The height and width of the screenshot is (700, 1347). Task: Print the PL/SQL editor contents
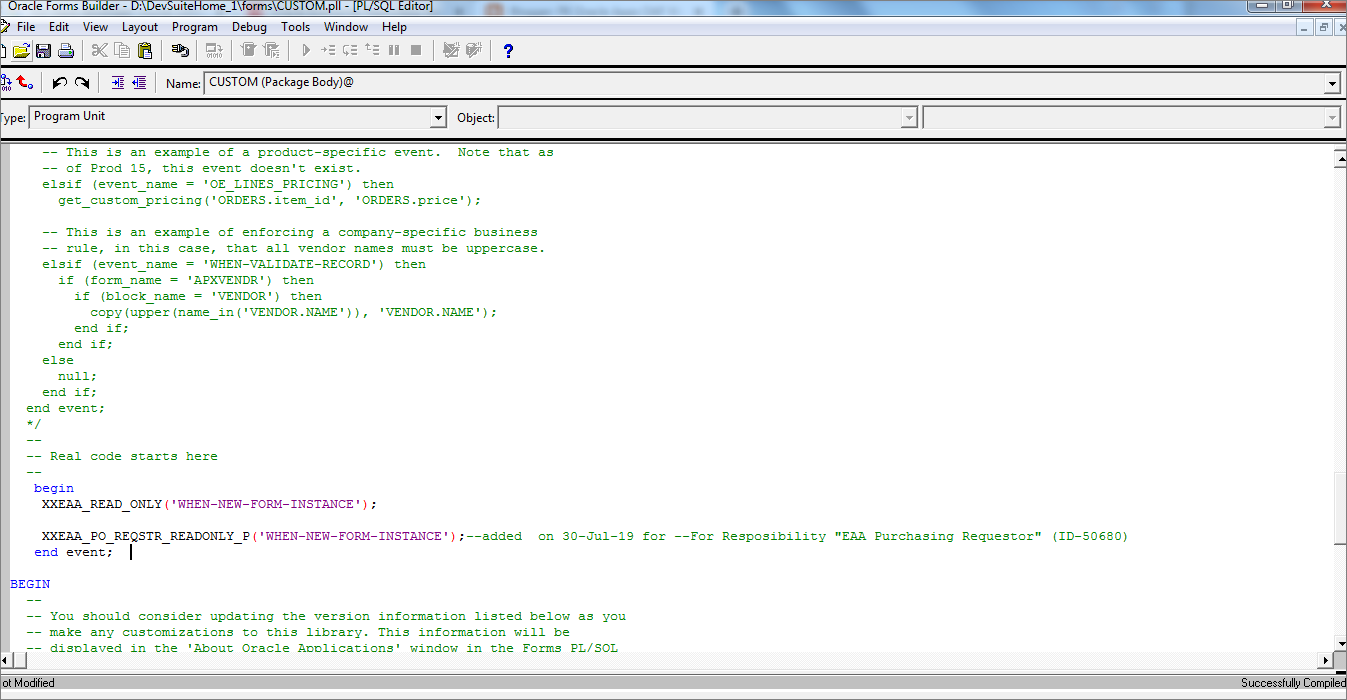(x=64, y=51)
